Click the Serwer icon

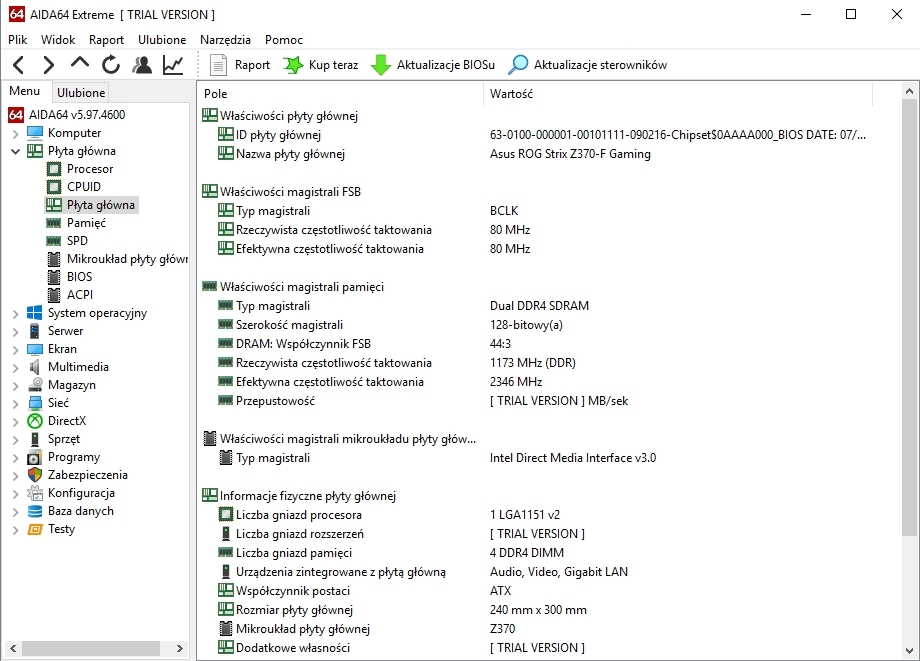point(35,331)
